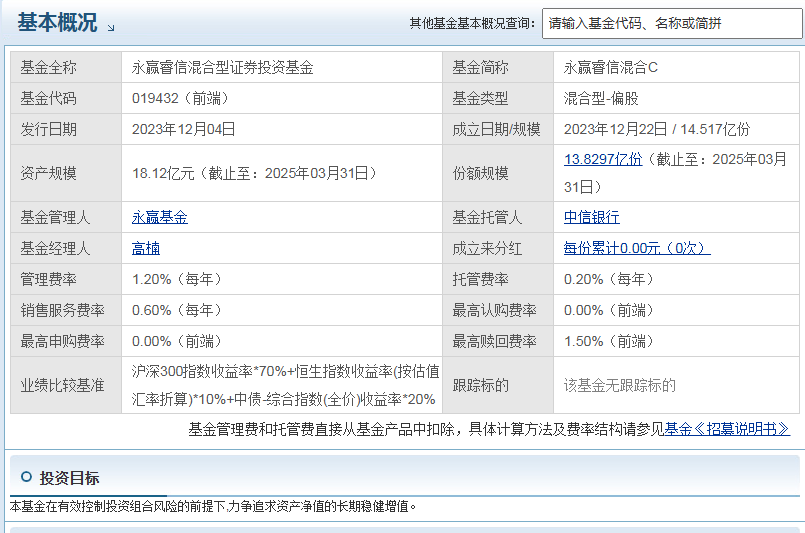This screenshot has width=805, height=533.
Task: Select the 投资目标 section header
Action: (x=405, y=477)
